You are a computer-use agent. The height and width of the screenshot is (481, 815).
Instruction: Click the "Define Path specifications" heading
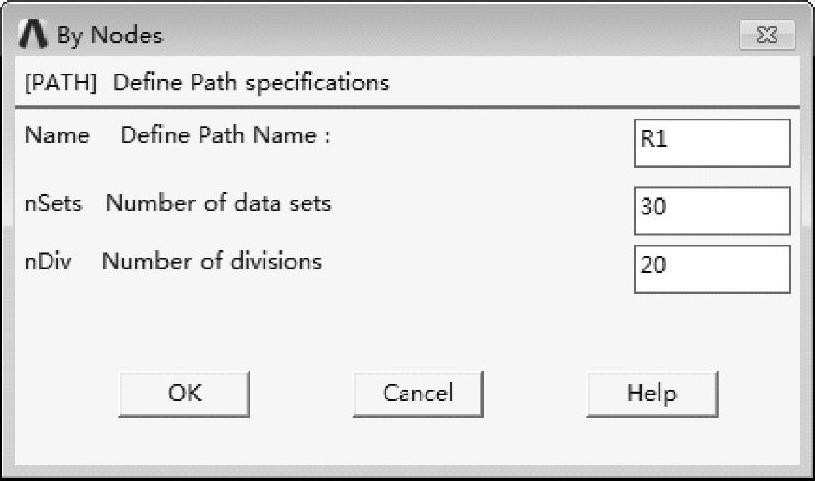pyautogui.click(x=250, y=82)
